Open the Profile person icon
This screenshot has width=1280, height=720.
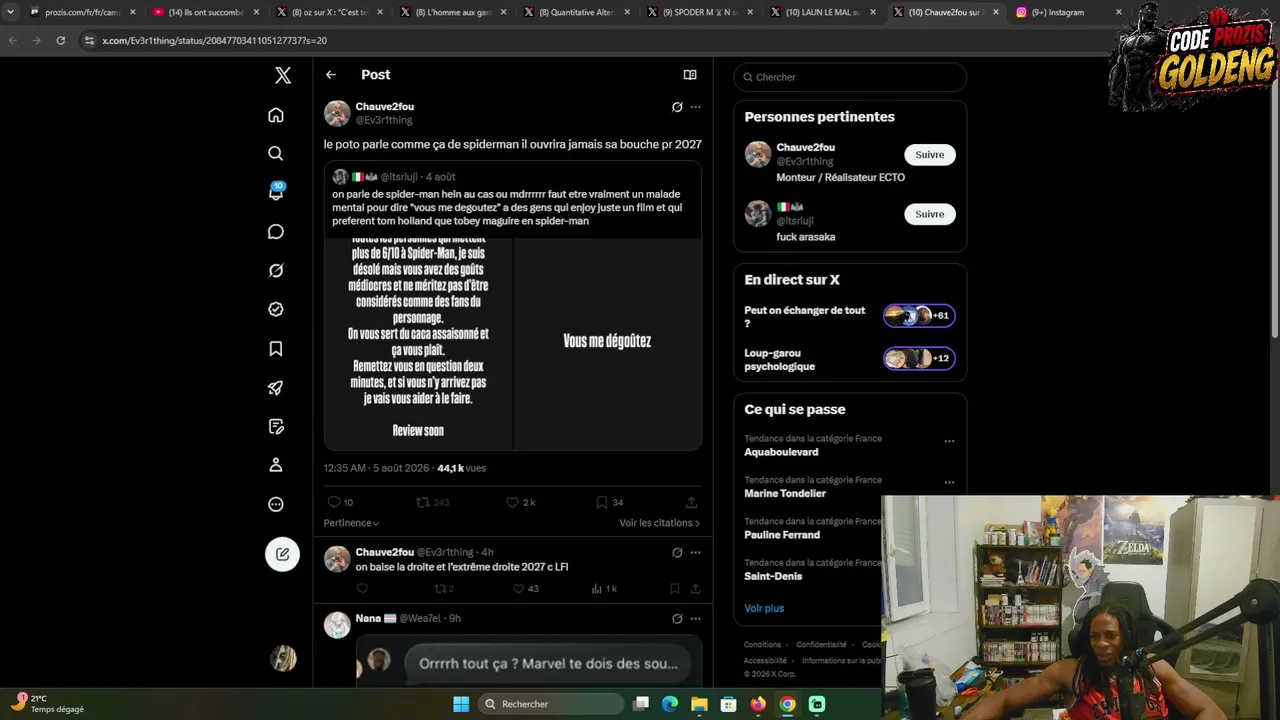pyautogui.click(x=276, y=465)
